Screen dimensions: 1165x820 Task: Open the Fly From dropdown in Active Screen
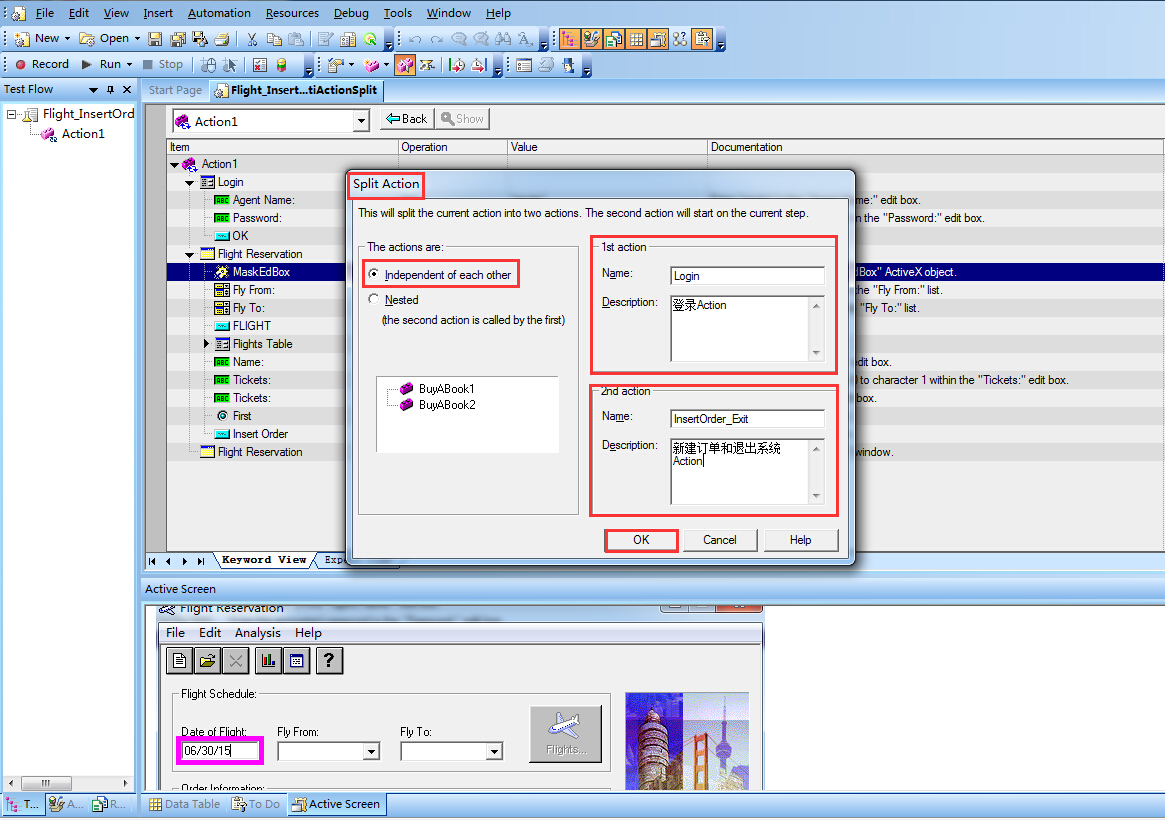371,752
